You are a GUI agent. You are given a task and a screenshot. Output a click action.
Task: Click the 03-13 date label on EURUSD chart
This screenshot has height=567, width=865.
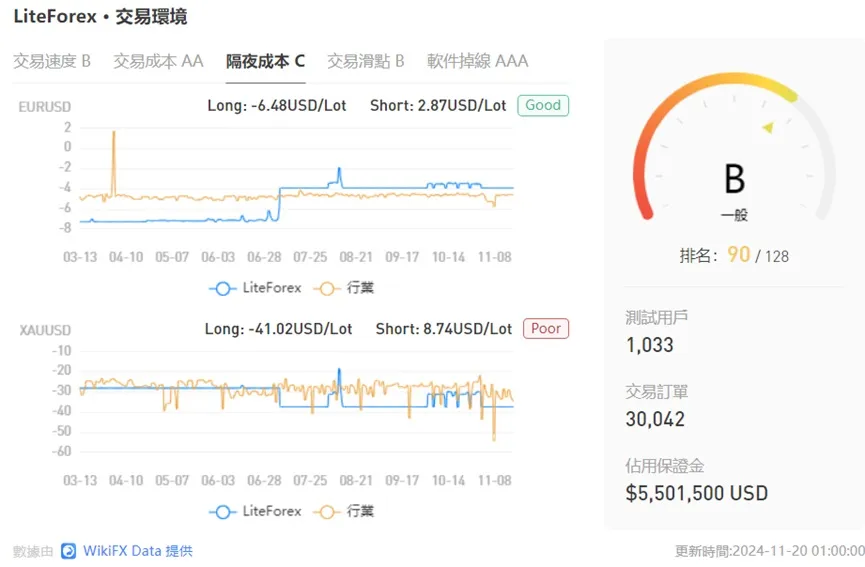[80, 257]
